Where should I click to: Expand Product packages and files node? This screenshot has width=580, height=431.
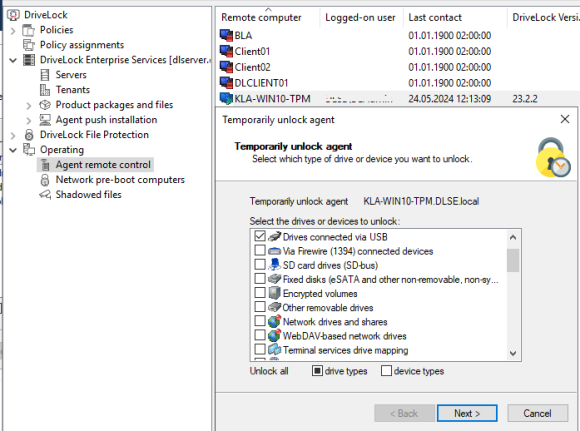29,105
